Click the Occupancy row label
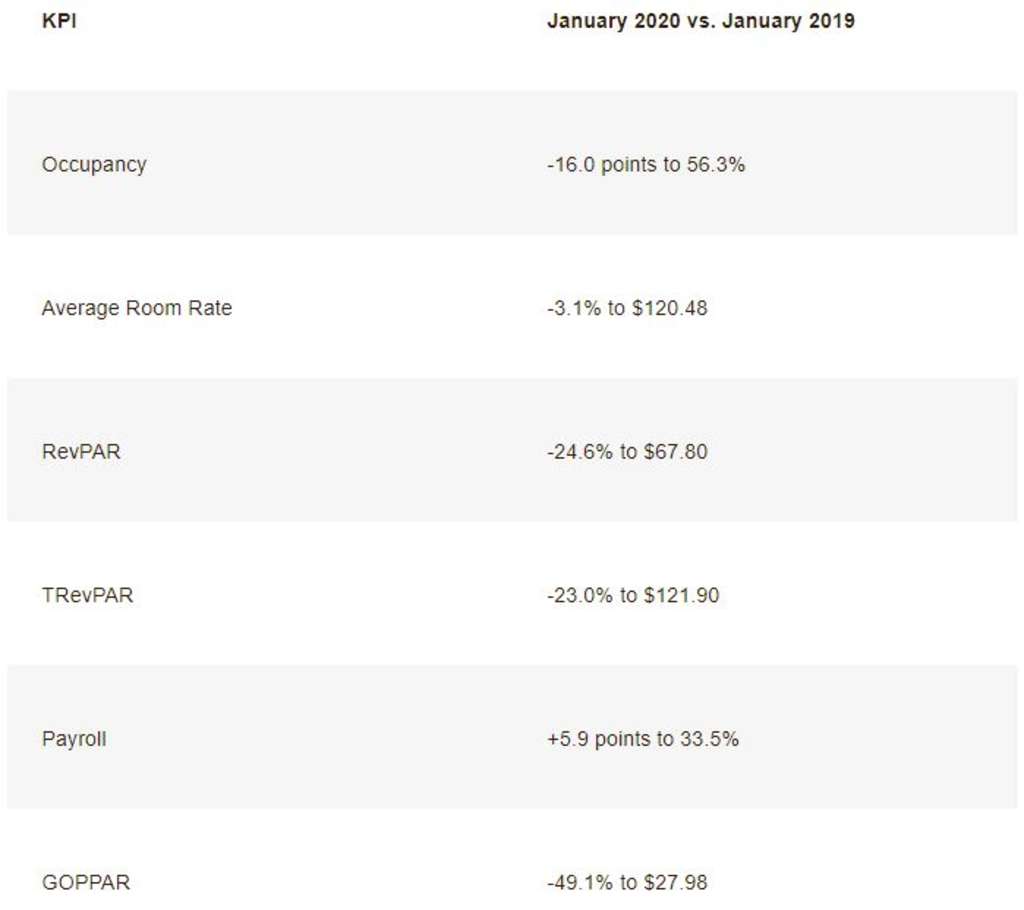This screenshot has width=1024, height=910. click(x=94, y=164)
